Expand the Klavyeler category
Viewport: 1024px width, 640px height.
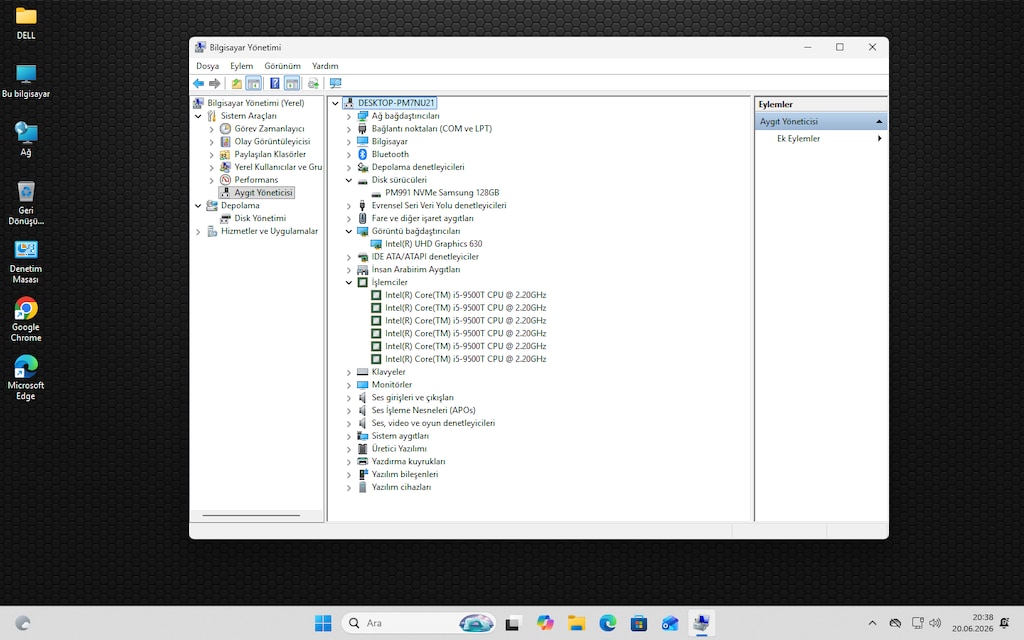click(349, 372)
